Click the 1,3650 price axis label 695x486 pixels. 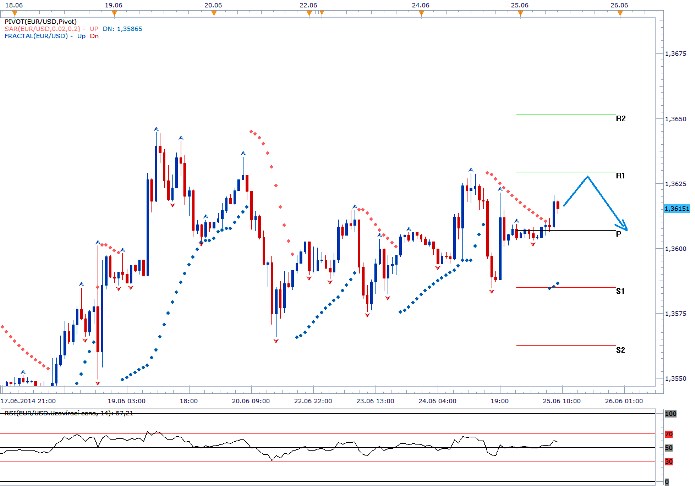pos(676,119)
